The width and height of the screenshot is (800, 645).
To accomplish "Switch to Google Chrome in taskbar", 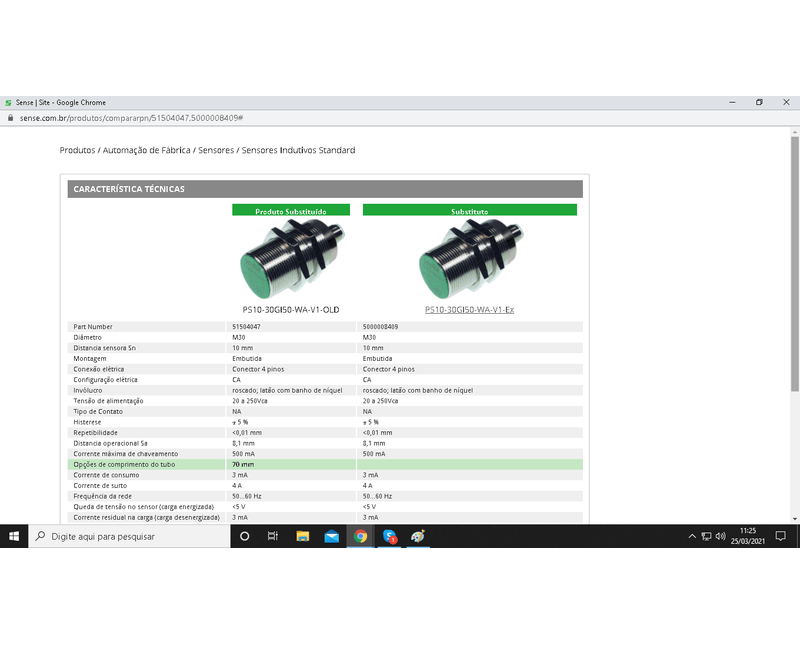I will pyautogui.click(x=360, y=536).
